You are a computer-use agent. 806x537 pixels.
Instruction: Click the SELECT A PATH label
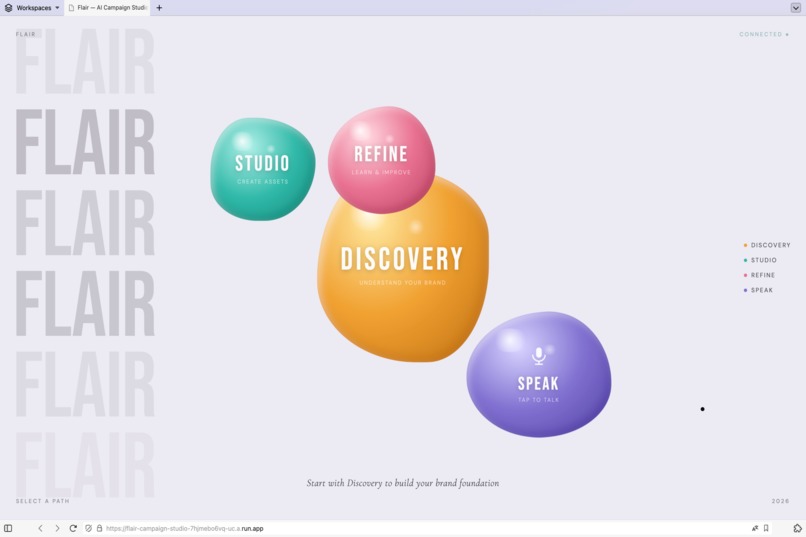coord(43,501)
